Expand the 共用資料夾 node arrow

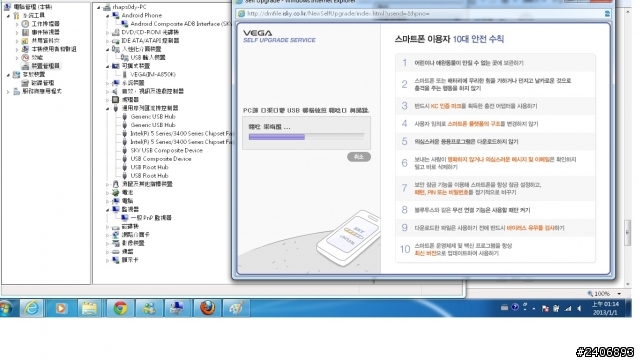point(17,41)
